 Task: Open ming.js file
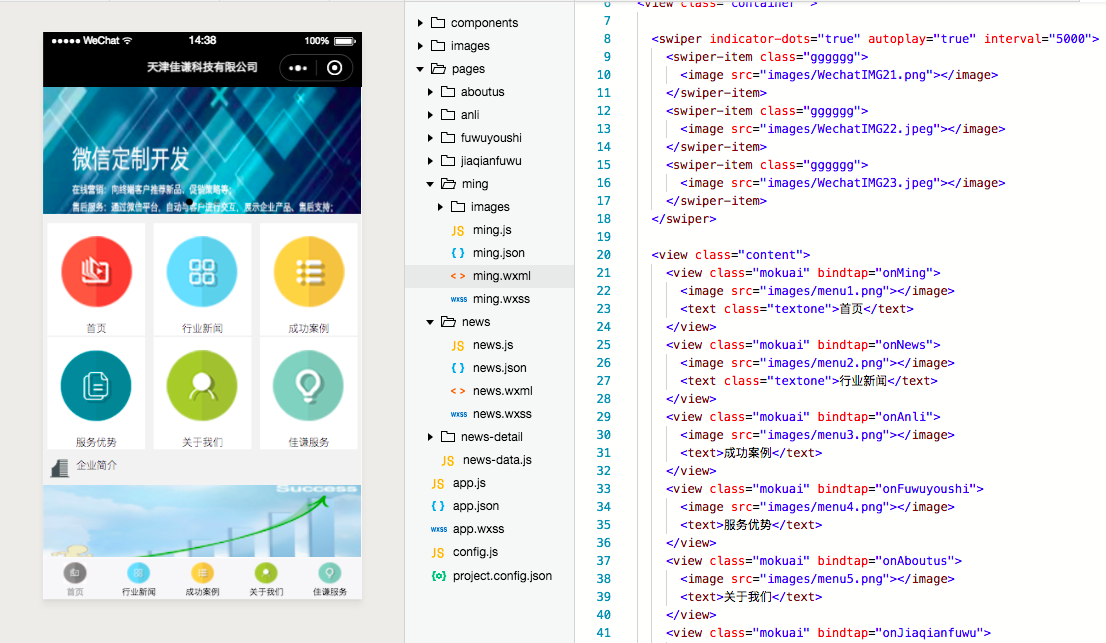click(492, 230)
